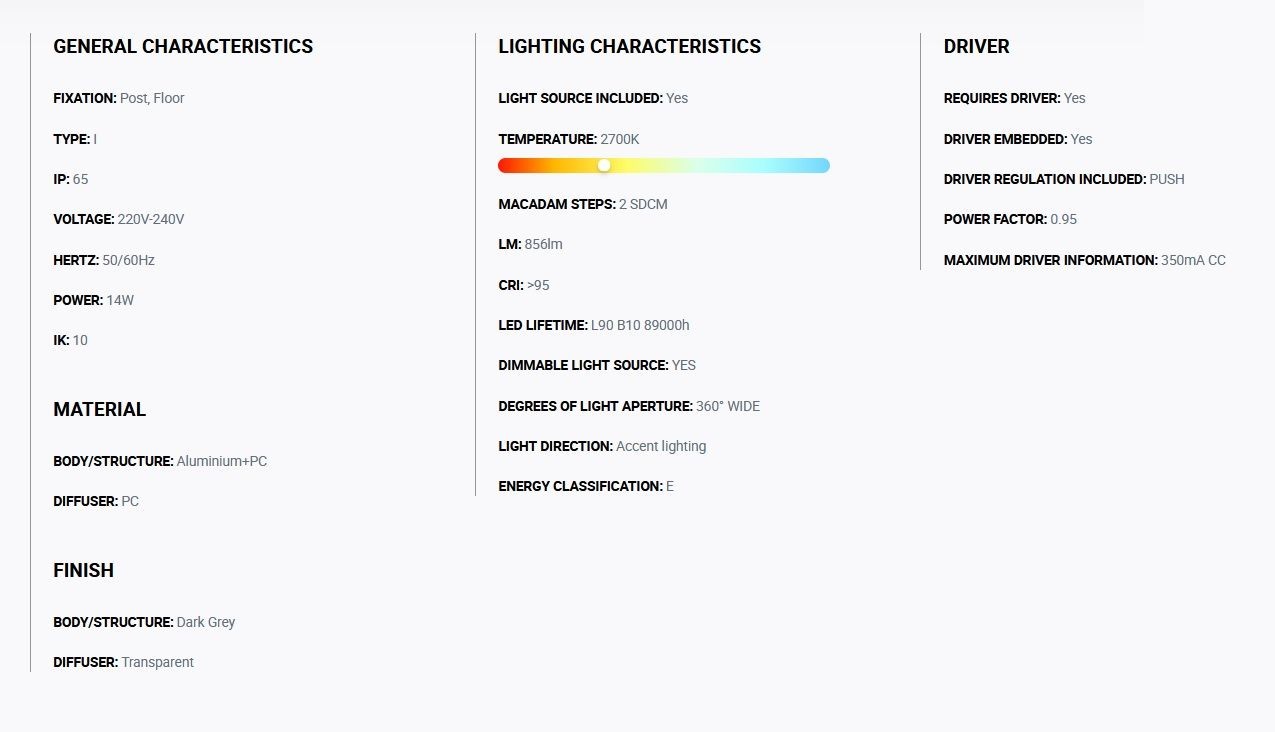Screen dimensions: 1275x732
Task: Click the 'Light Source Included' label
Action: 581,98
